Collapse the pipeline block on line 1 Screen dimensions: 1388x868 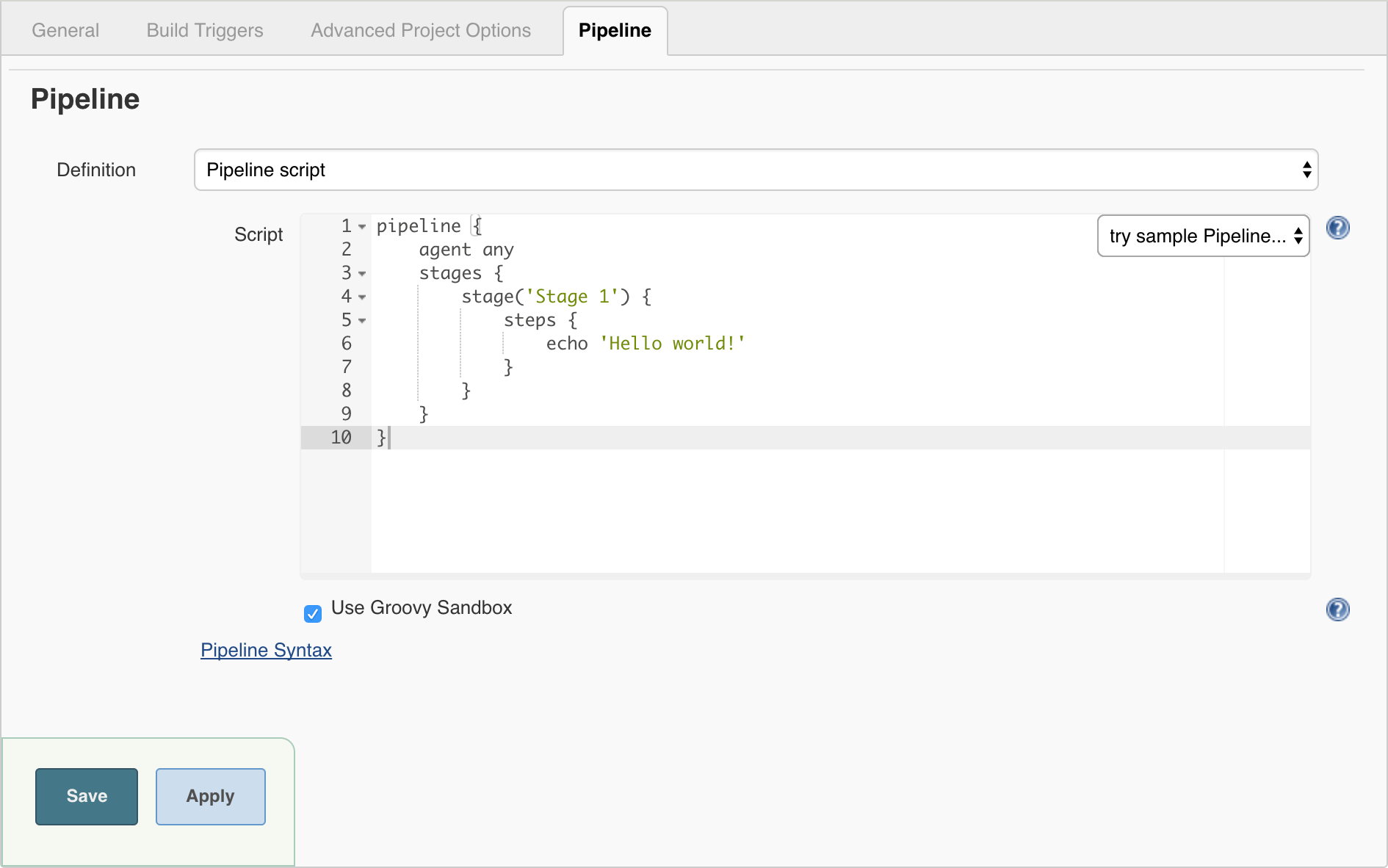pos(362,227)
